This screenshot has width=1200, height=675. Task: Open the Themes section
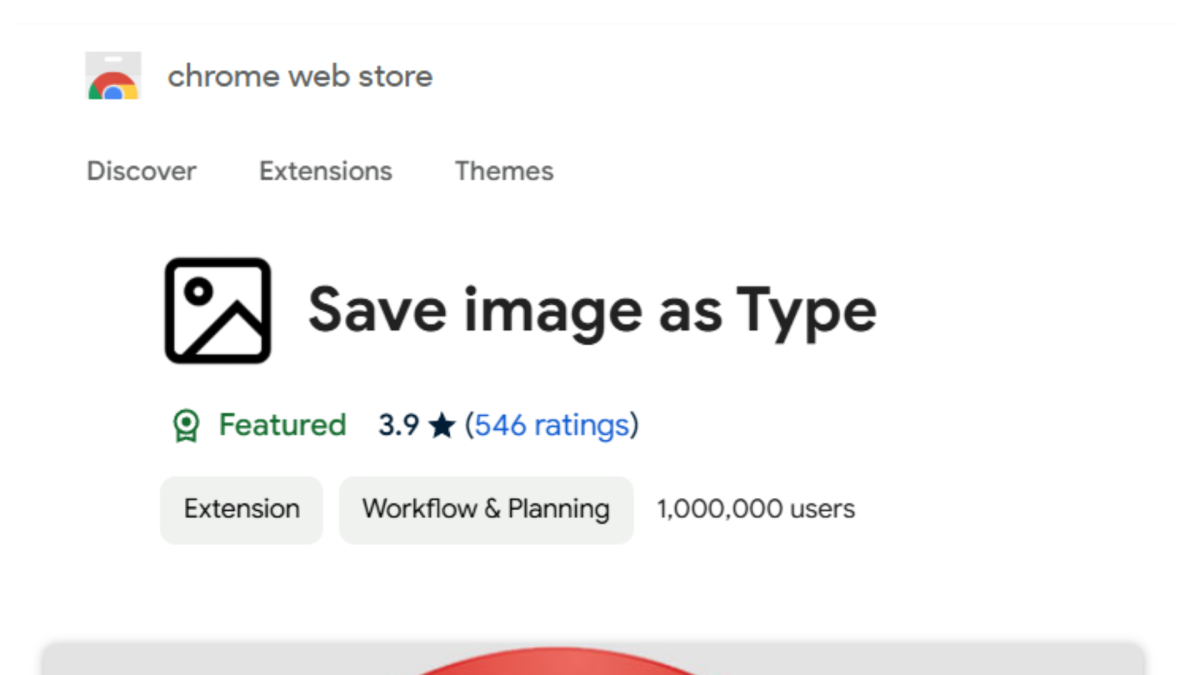[503, 171]
